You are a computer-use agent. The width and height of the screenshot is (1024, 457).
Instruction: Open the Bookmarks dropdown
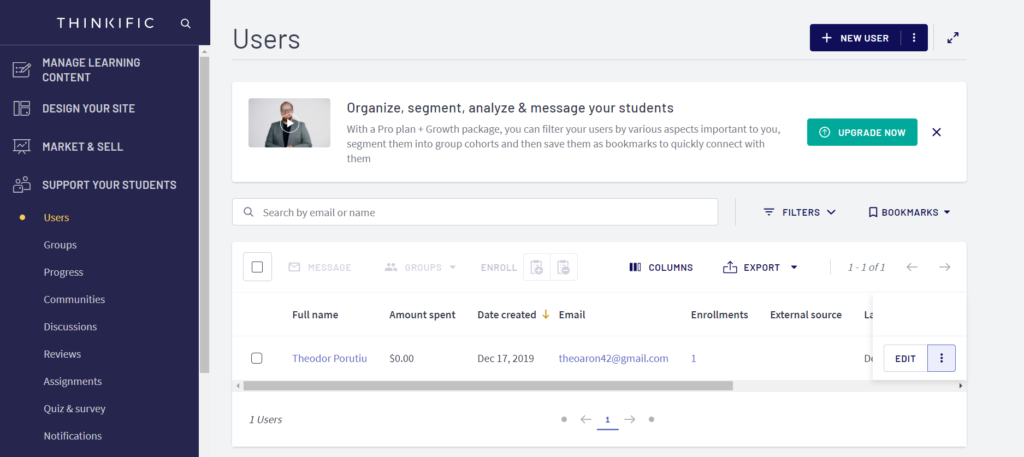[908, 212]
